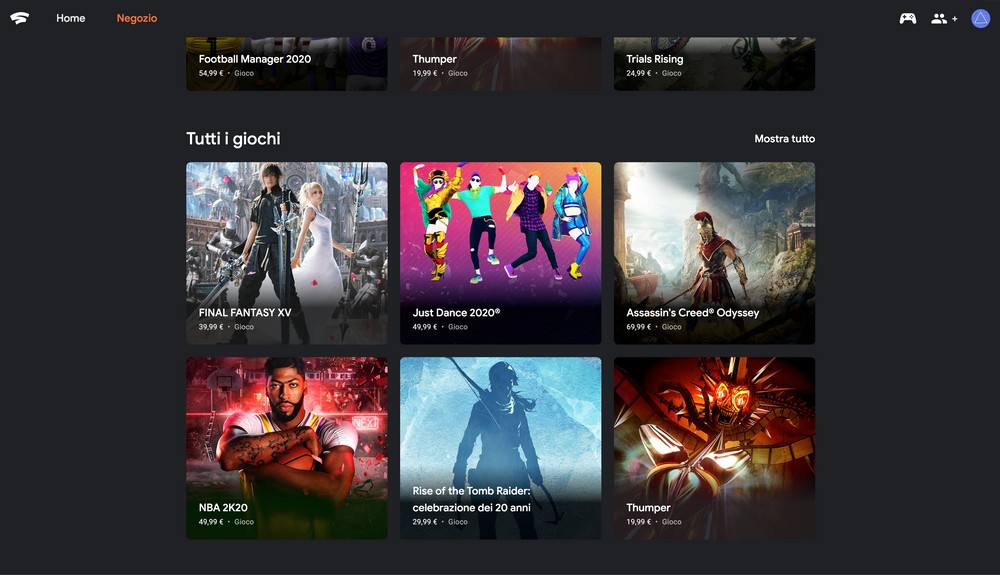The height and width of the screenshot is (575, 1000).
Task: Click the 69,99 € price text
Action: coord(638,327)
